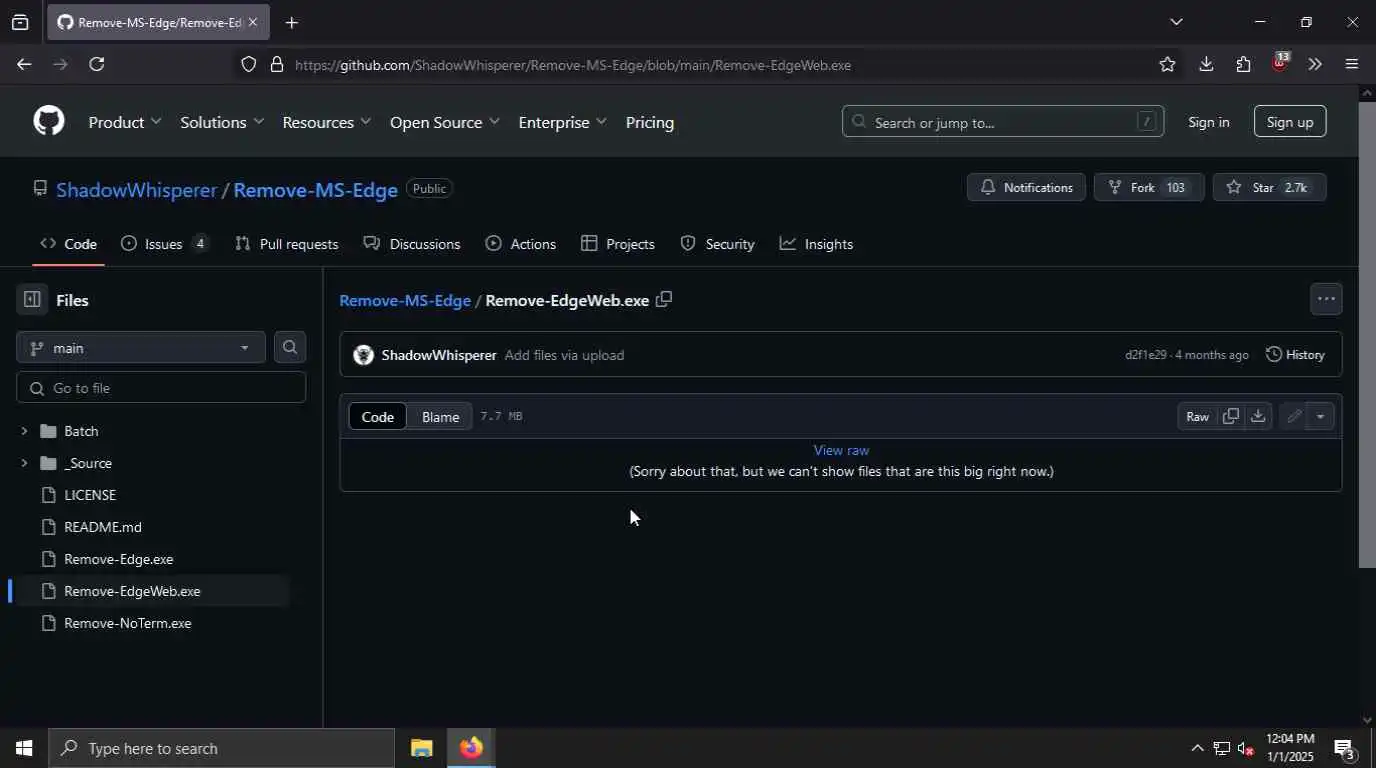Click the file tree search icon
The image size is (1376, 768).
(x=290, y=347)
